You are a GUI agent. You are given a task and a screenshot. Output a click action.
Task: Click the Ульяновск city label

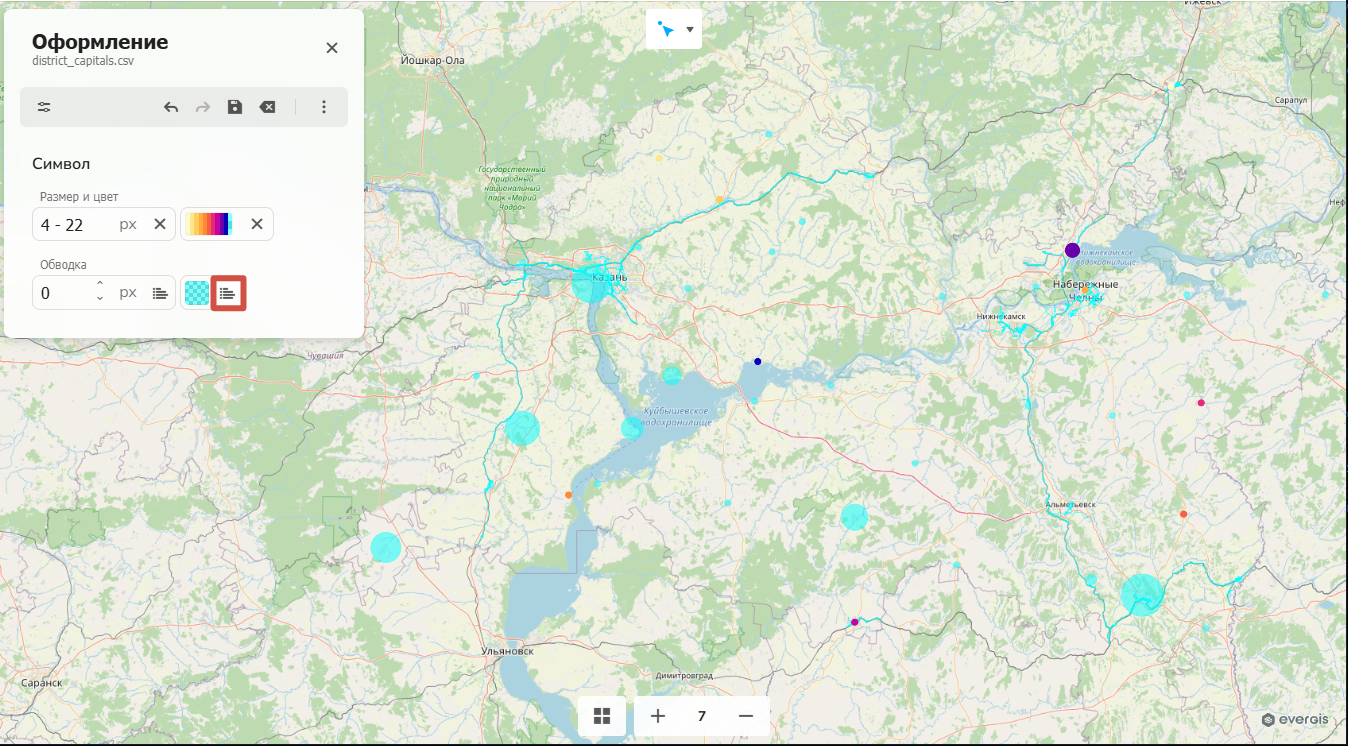pyautogui.click(x=505, y=651)
